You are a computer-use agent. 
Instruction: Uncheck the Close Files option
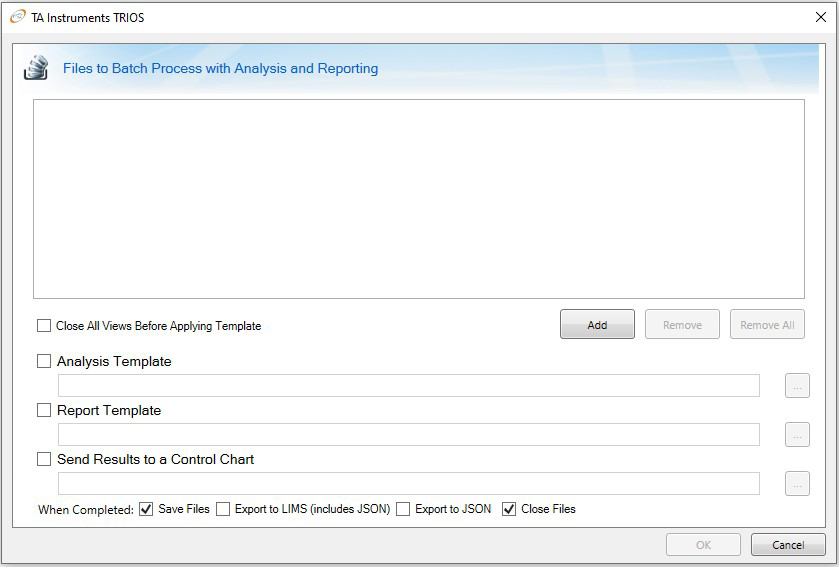tap(509, 509)
